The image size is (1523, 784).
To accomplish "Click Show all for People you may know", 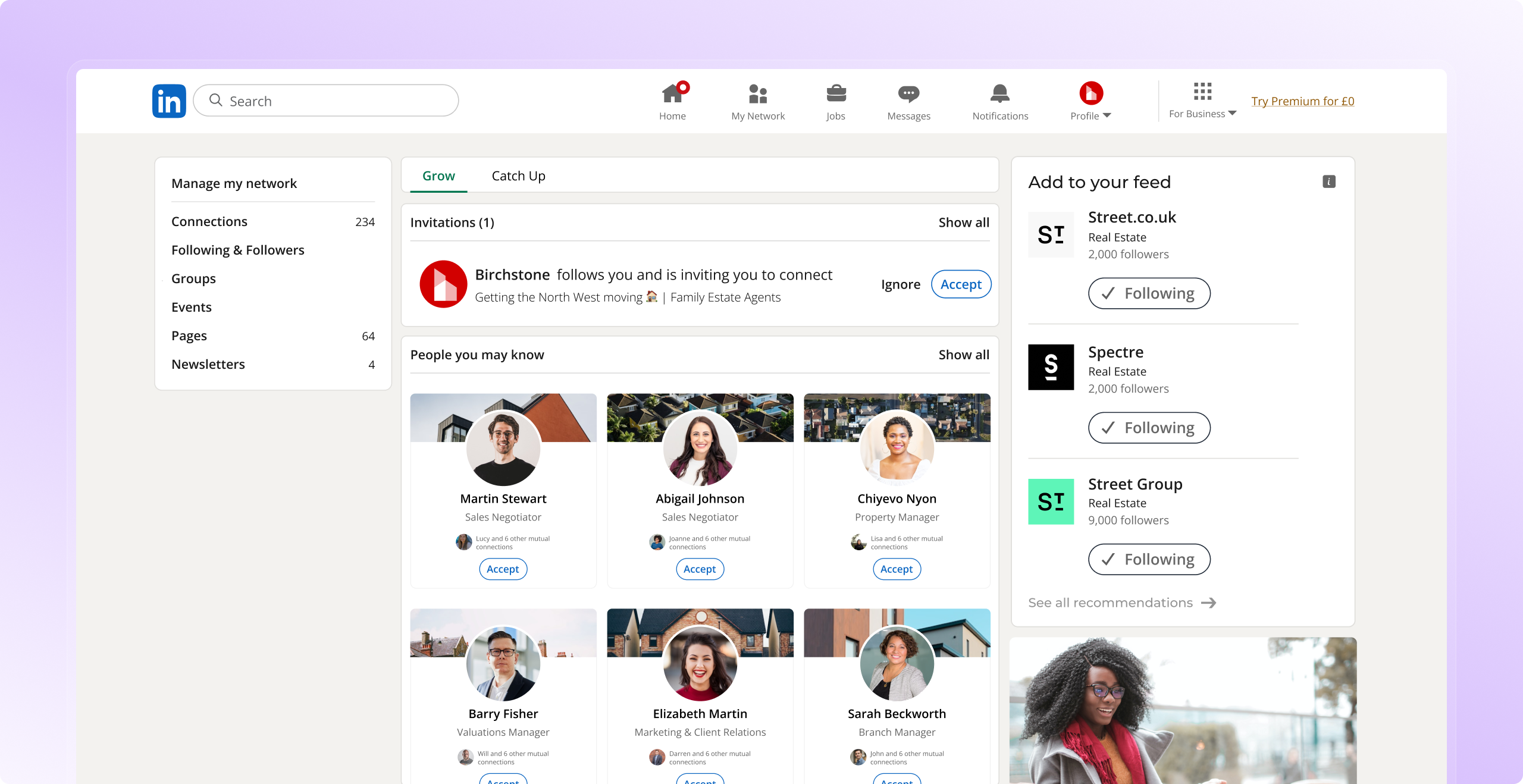I will pyautogui.click(x=964, y=355).
